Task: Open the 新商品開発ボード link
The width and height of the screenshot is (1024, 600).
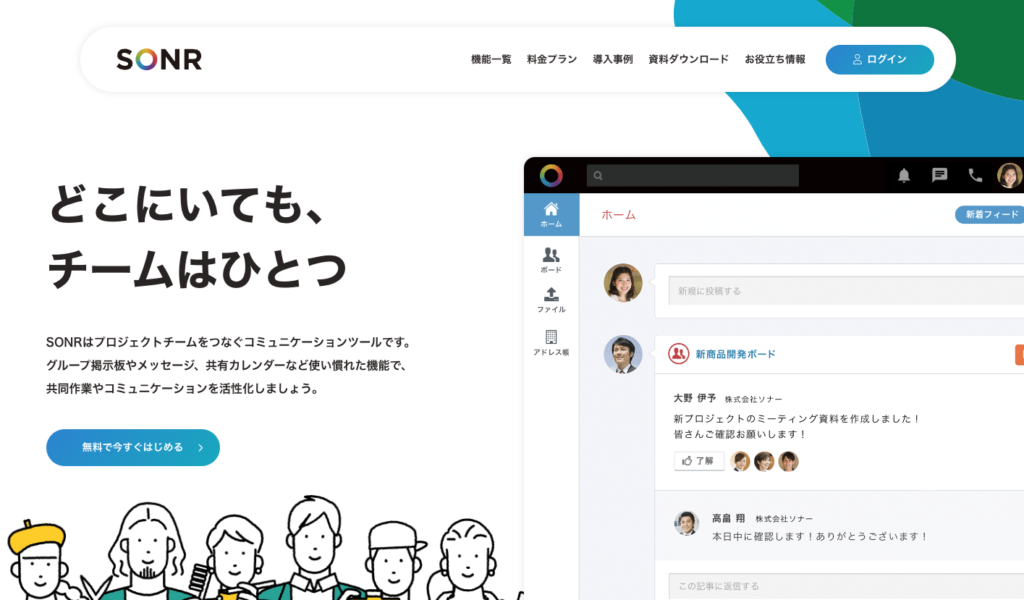Action: tap(735, 354)
